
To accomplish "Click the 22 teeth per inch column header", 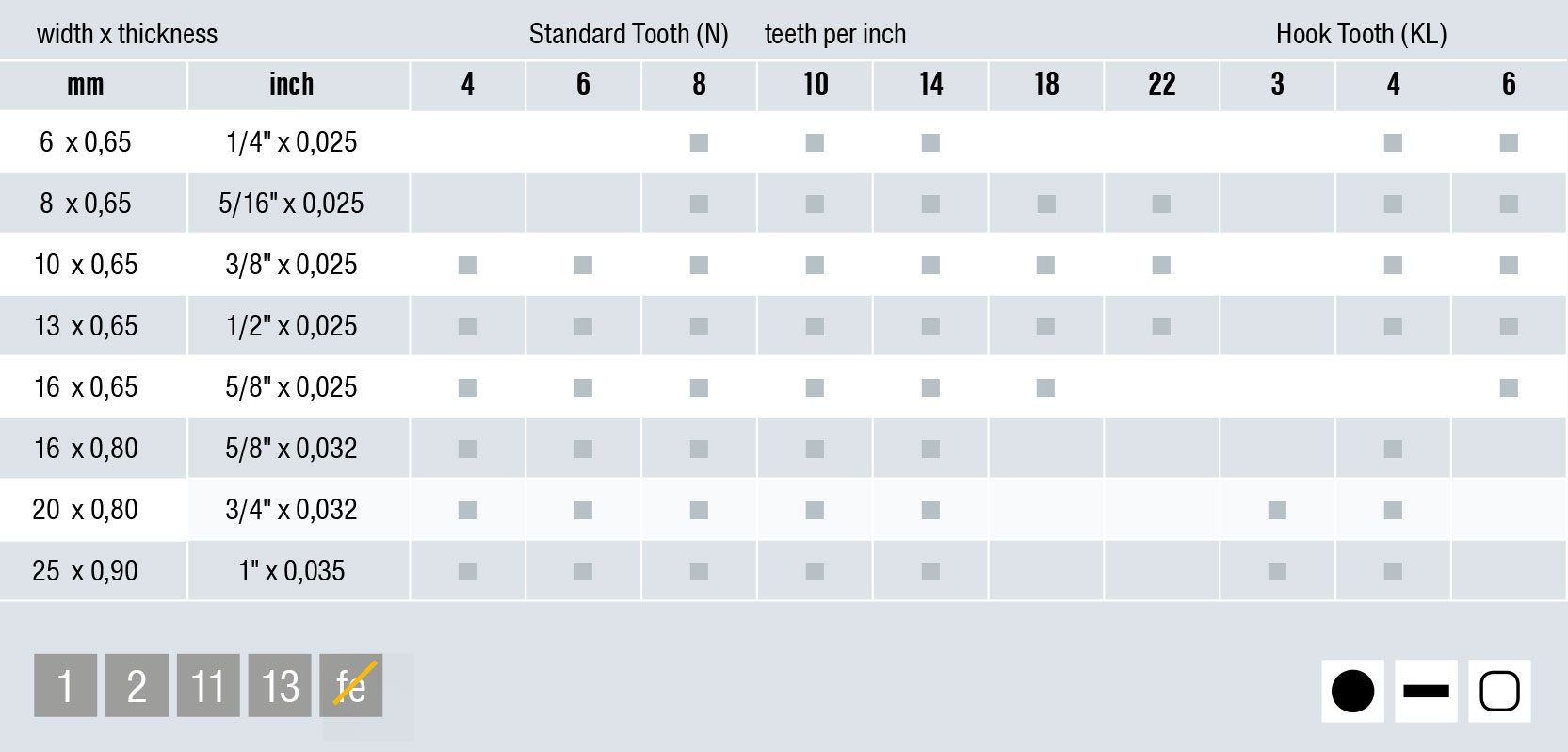I will [1162, 85].
